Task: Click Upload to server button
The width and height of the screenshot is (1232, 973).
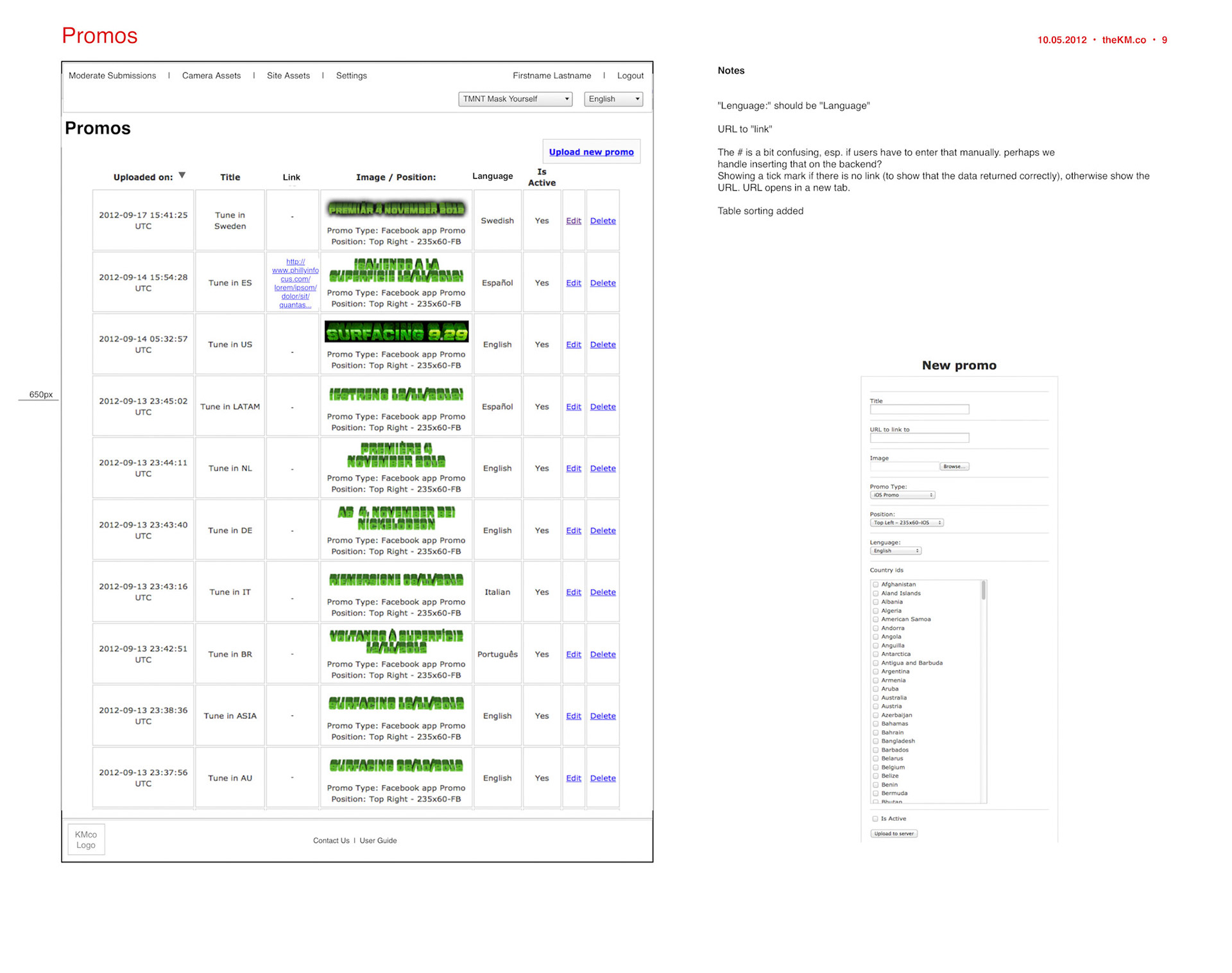Action: [x=894, y=834]
